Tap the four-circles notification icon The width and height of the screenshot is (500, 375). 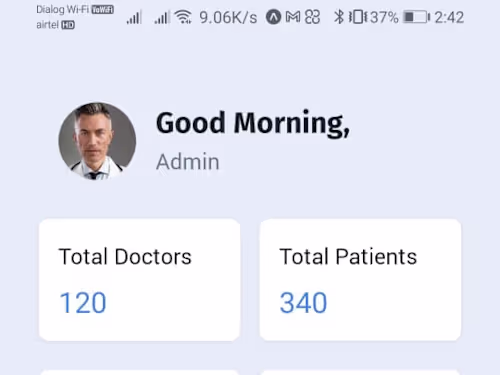[312, 17]
